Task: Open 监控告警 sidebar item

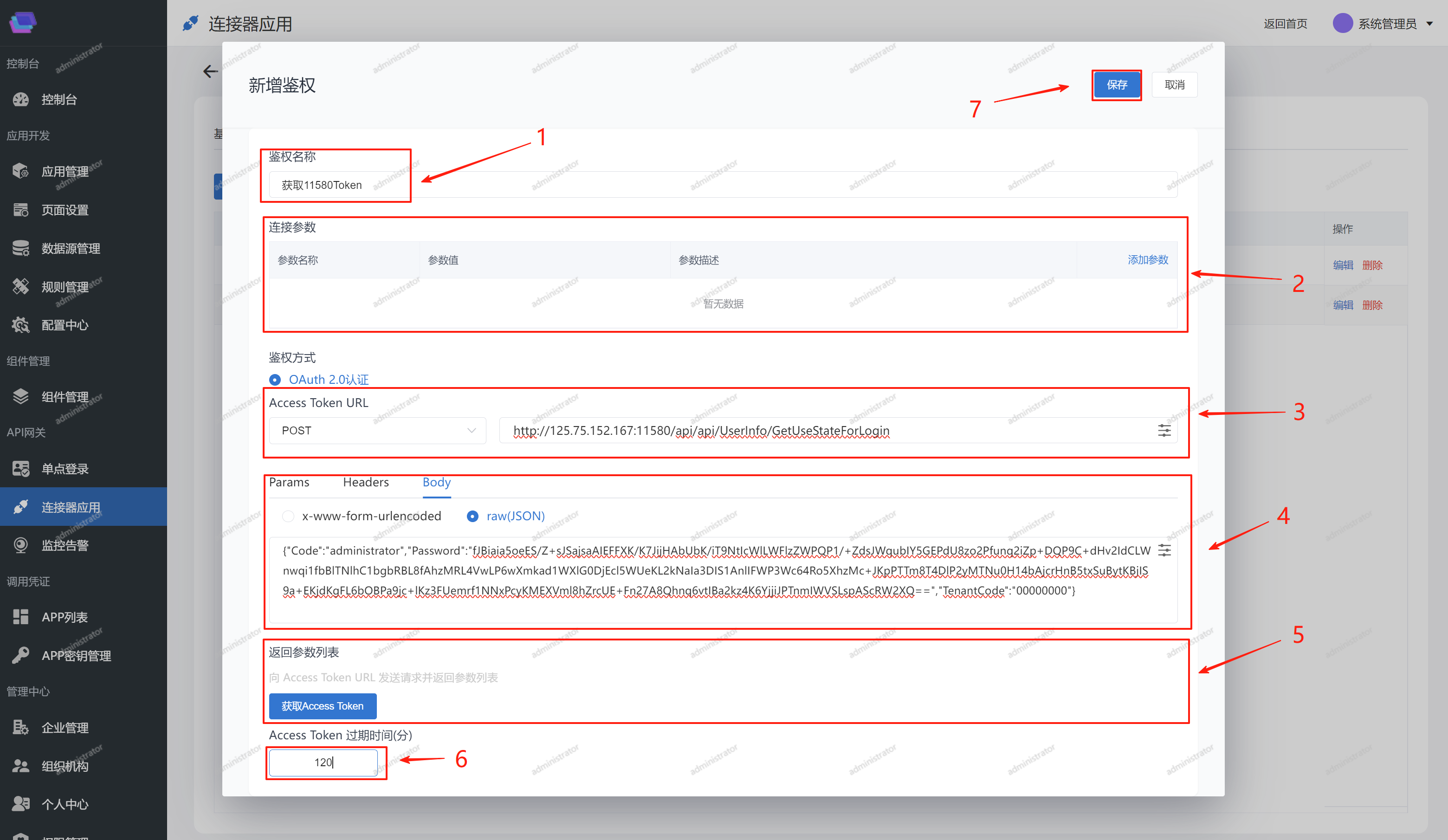Action: point(65,545)
